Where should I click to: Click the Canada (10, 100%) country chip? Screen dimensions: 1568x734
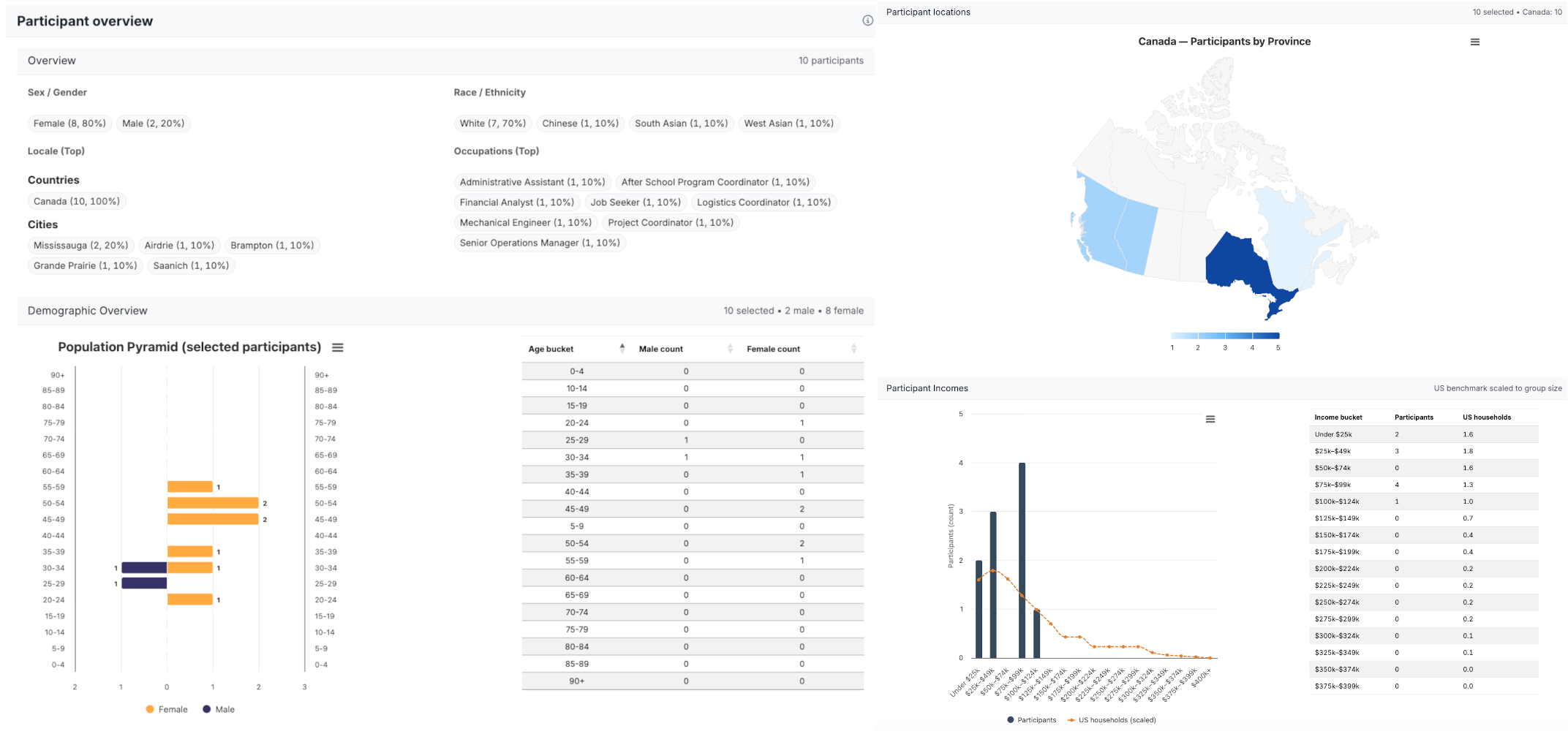[77, 202]
